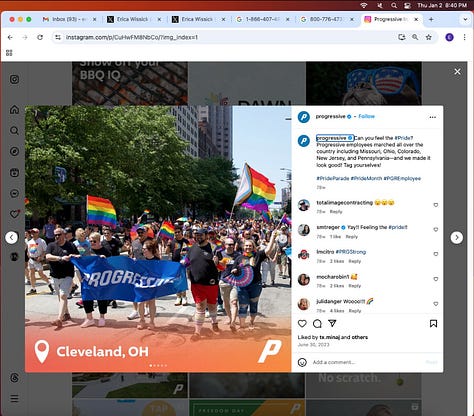Image resolution: width=474 pixels, height=416 pixels.
Task: Open a new browser tab
Action: [431, 19]
